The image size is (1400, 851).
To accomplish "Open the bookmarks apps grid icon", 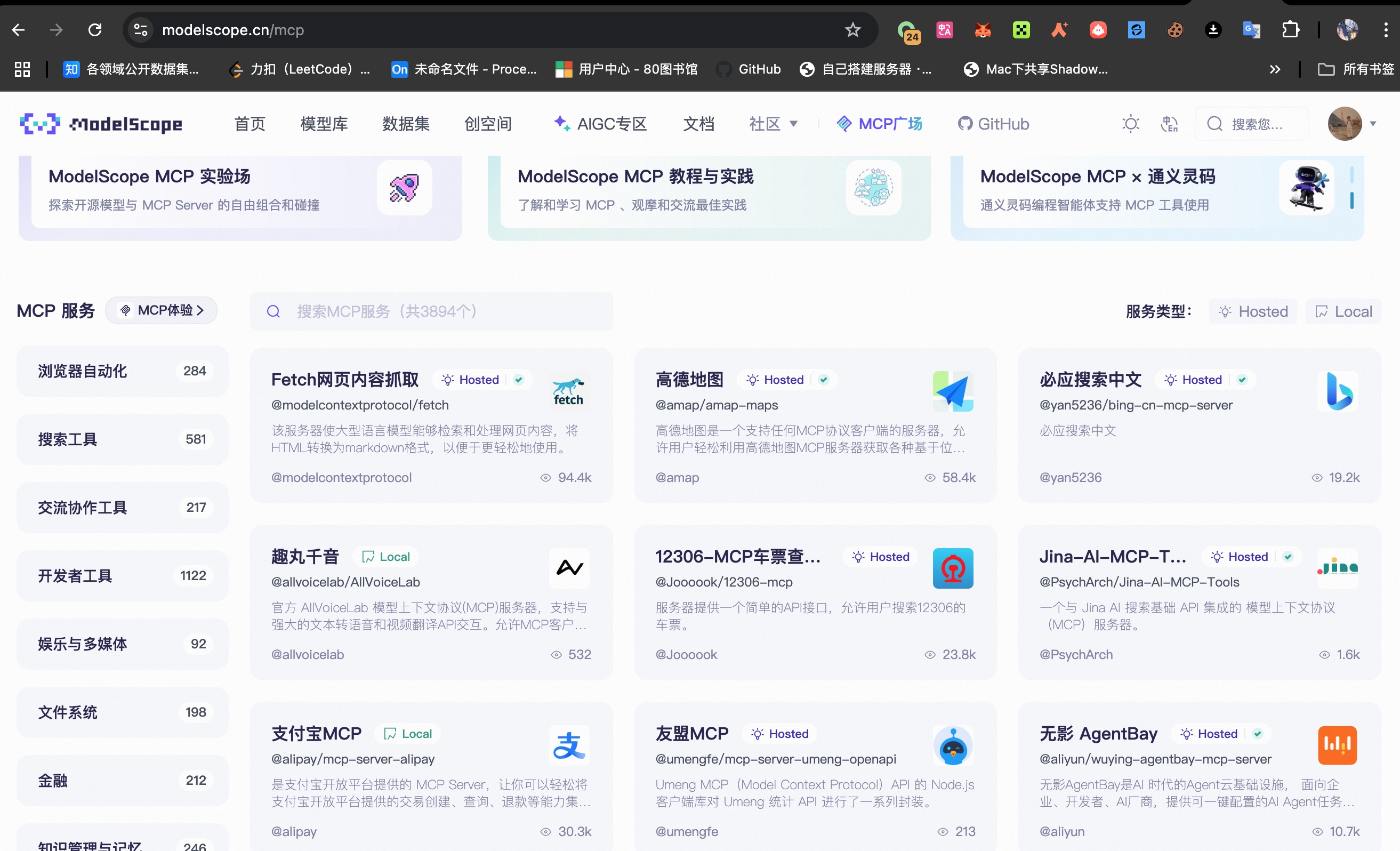I will (22, 69).
